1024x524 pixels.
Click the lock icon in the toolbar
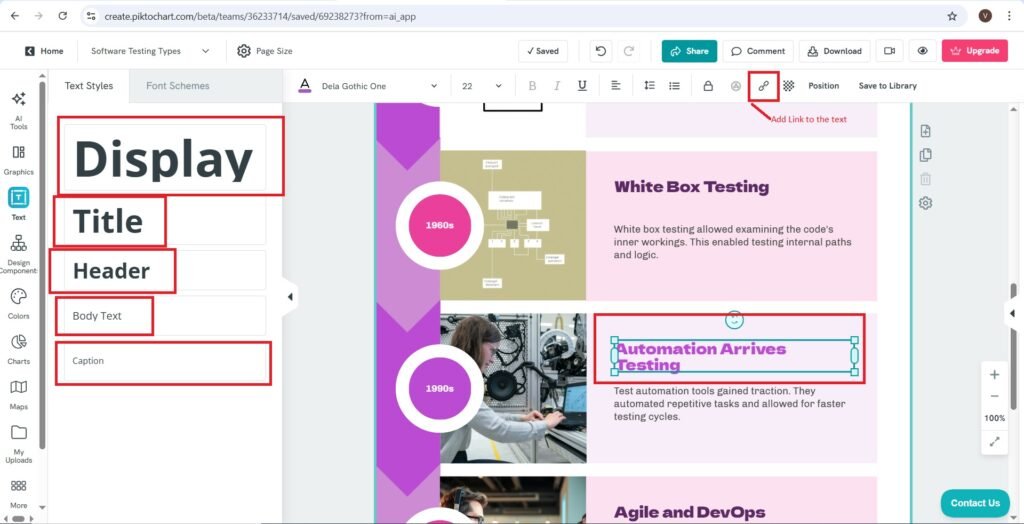[708, 86]
